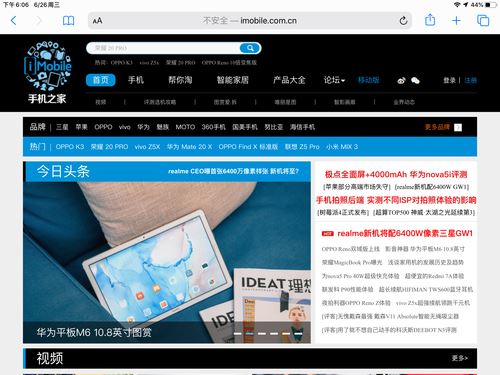The image size is (500, 375).
Task: Select the MOTO brand link
Action: (x=185, y=127)
